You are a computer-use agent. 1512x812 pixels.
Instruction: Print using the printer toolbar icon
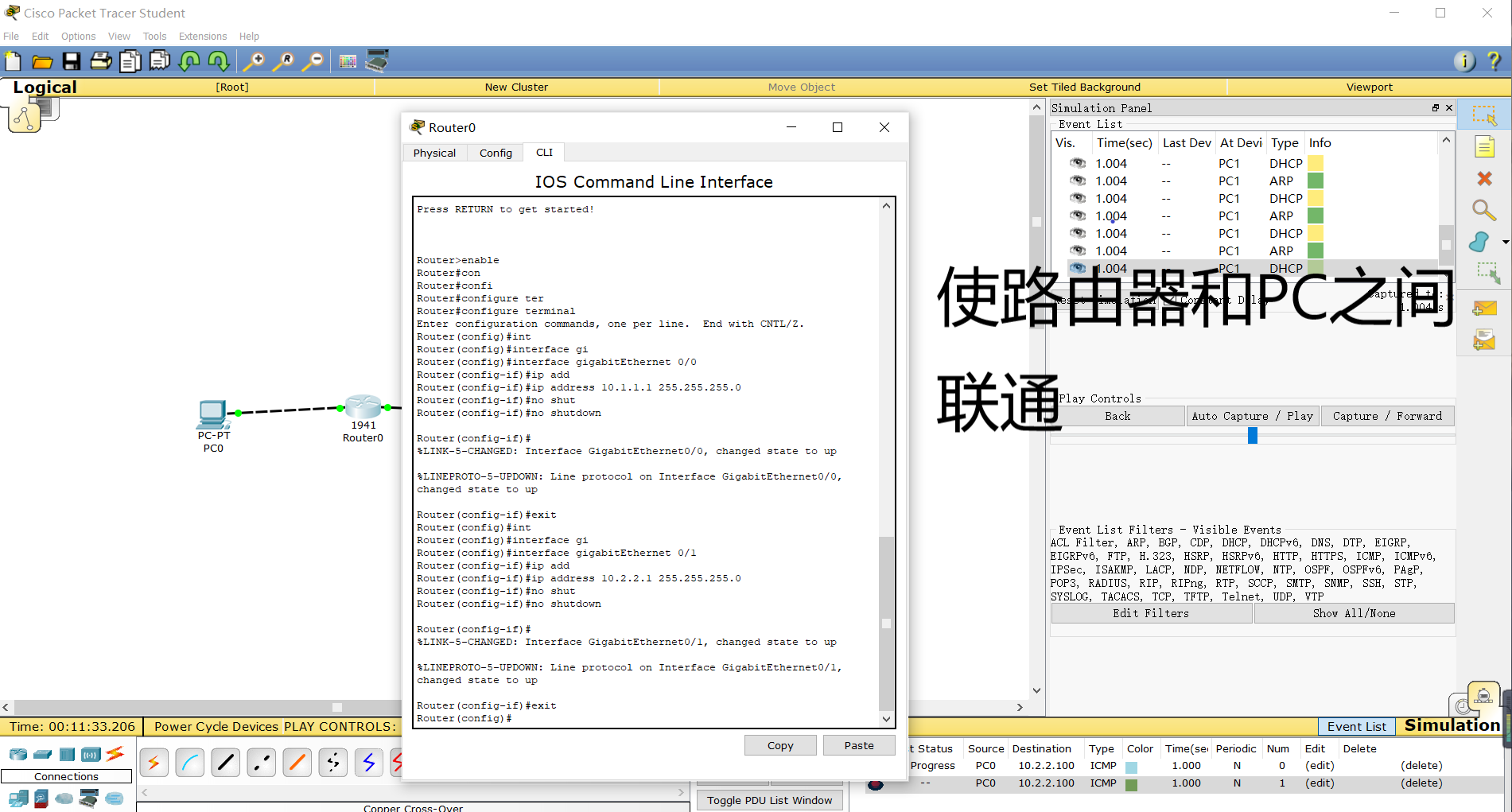(x=101, y=61)
